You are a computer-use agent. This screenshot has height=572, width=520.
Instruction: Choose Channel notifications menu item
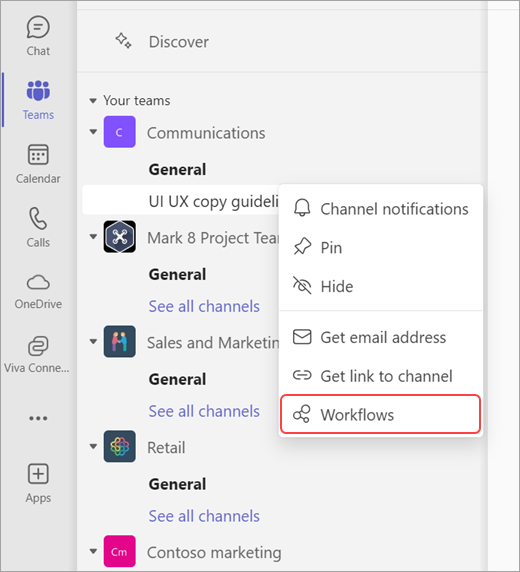point(381,209)
